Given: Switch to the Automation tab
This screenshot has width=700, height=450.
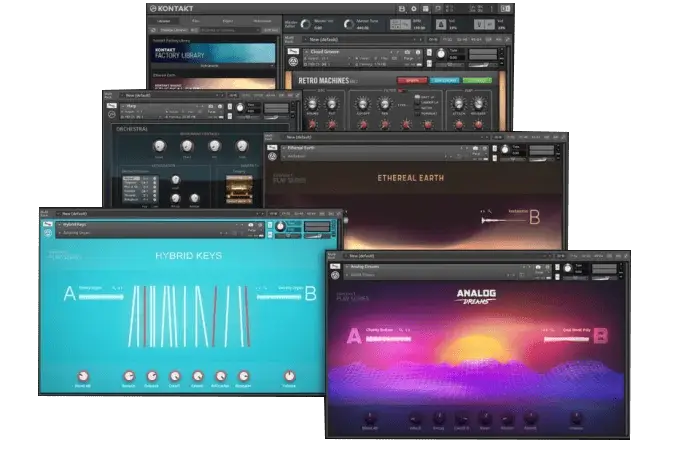Looking at the screenshot, I should point(262,21).
